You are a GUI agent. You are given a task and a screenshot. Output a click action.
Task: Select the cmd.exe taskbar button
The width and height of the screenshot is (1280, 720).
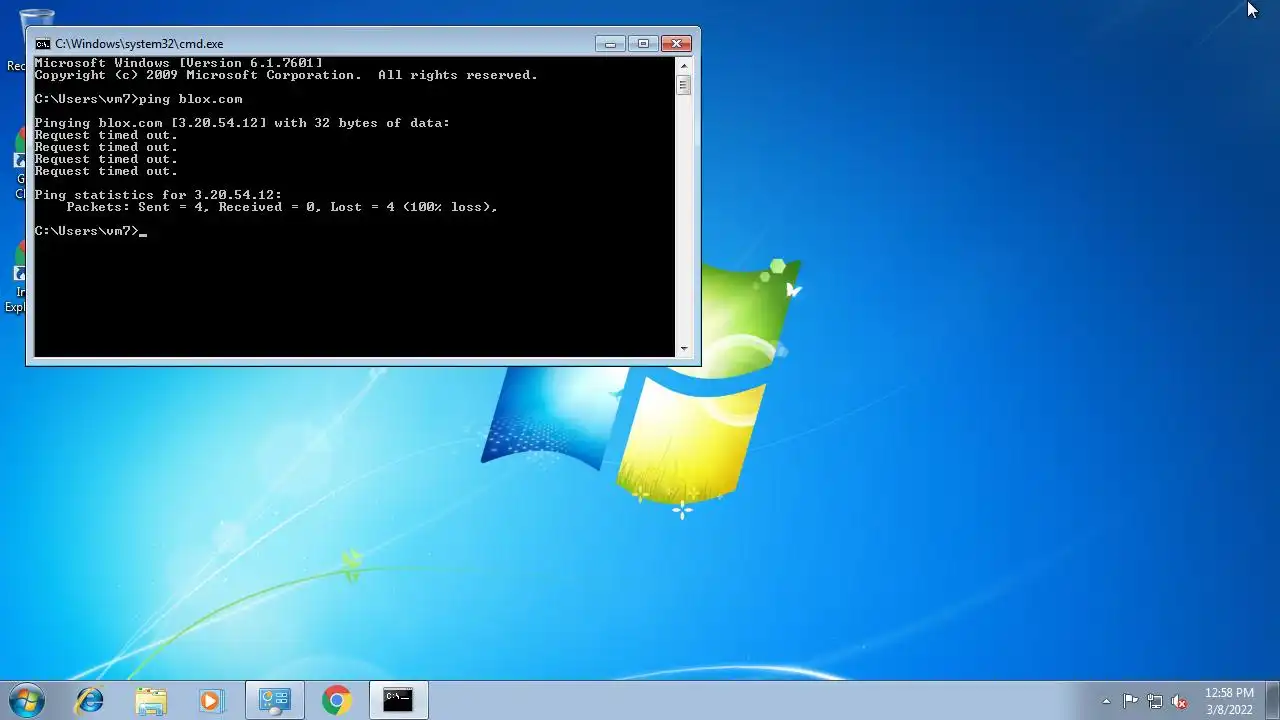[x=398, y=700]
